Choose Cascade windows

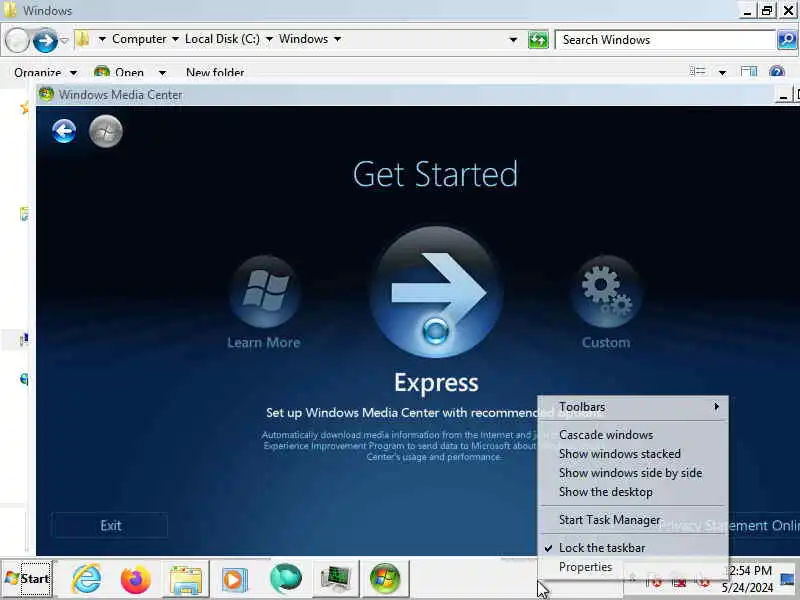(633, 435)
